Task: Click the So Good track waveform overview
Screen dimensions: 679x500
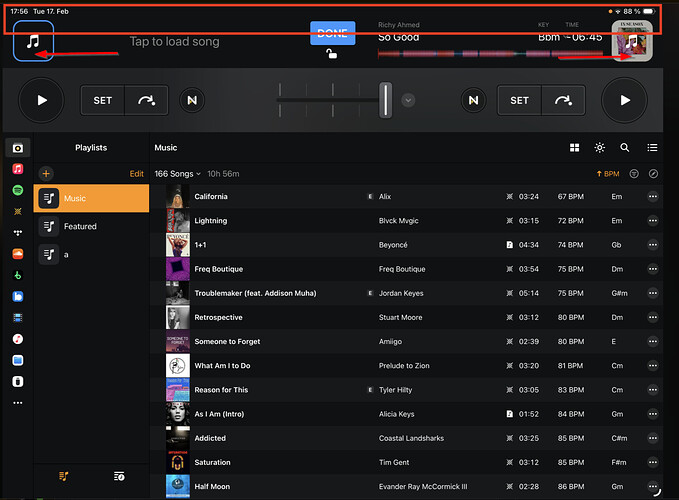Action: tap(490, 54)
